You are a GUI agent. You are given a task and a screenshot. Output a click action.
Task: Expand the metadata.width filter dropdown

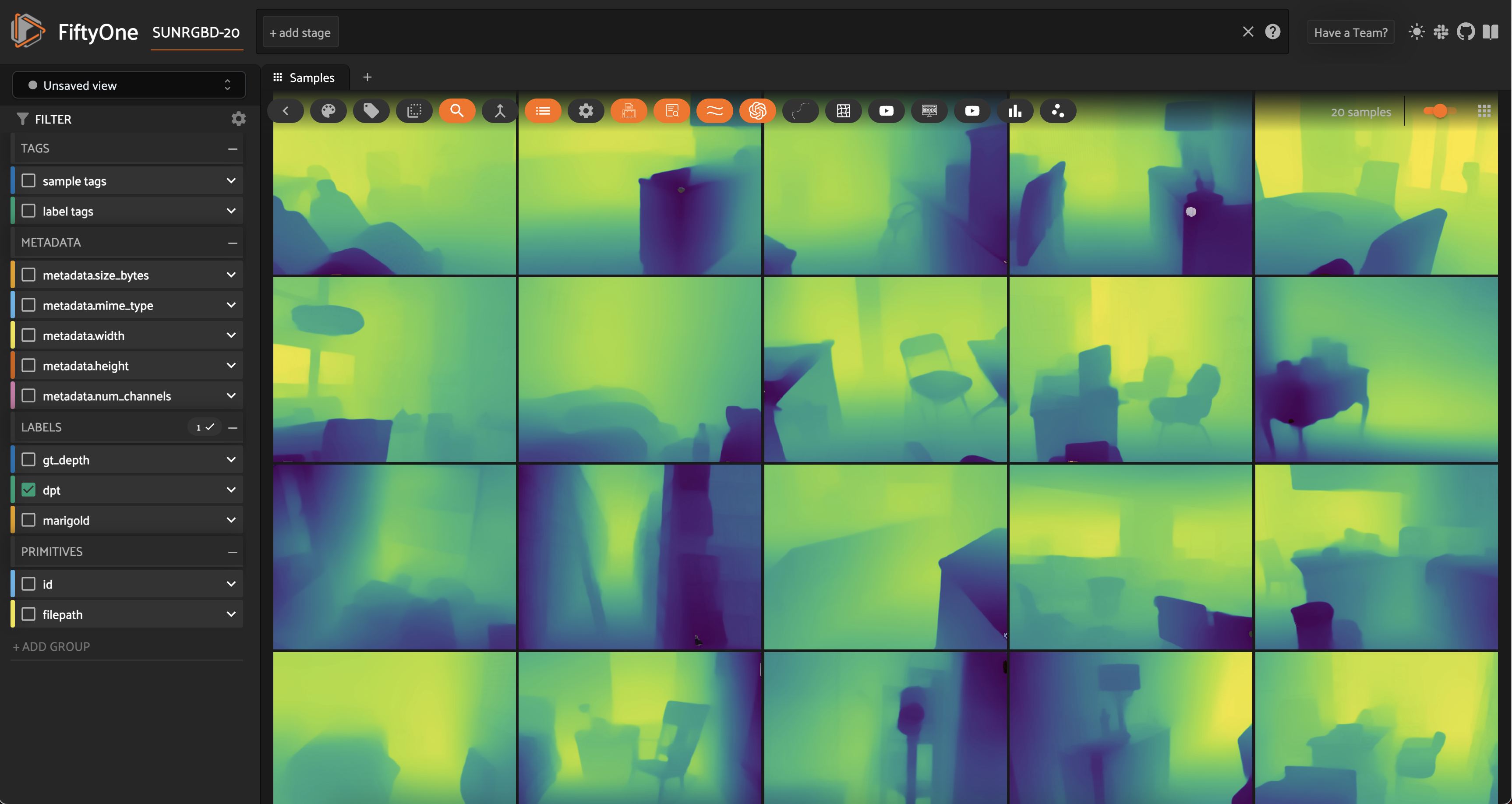pos(231,335)
